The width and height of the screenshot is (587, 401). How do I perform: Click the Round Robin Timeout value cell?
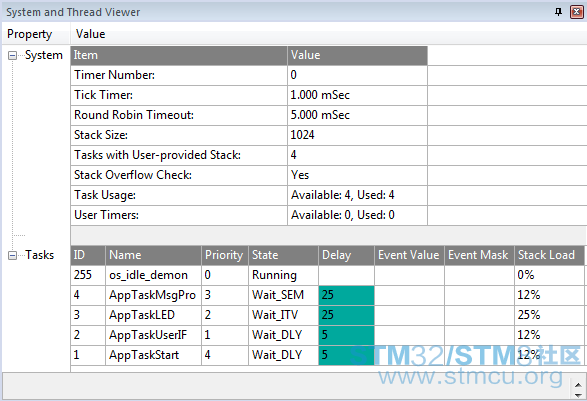357,115
